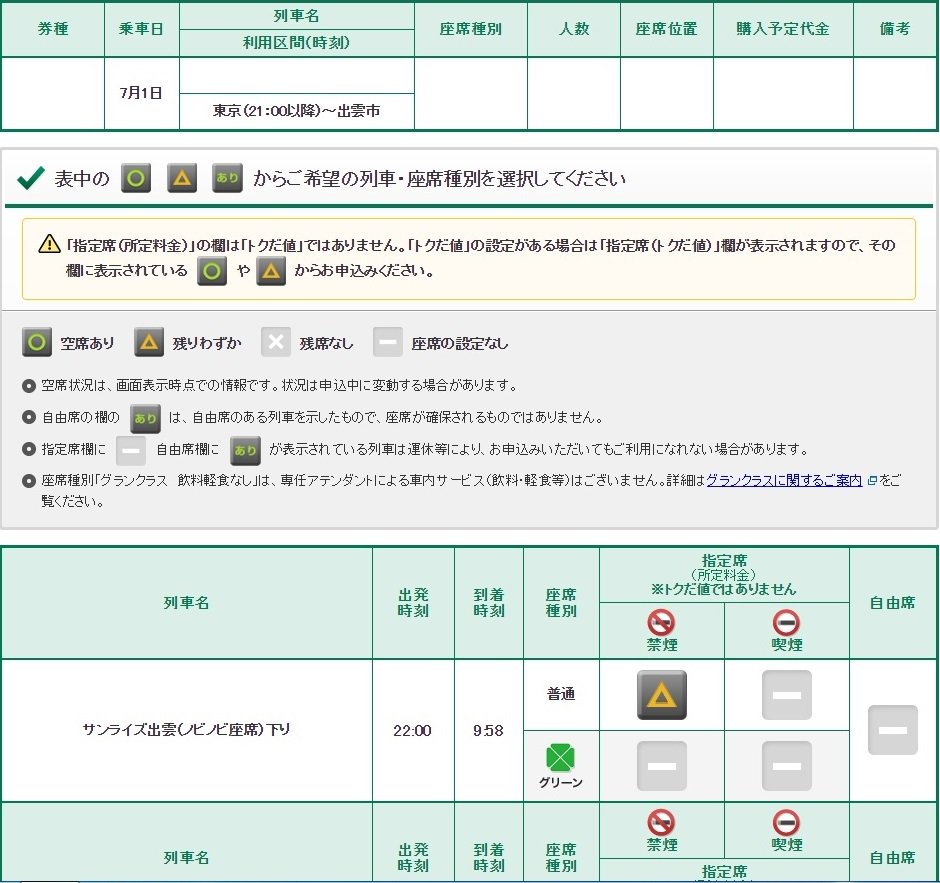Screen dimensions: 940x883
Task: Click the warning triangle in the yellow notice
Action: pyautogui.click(x=49, y=244)
